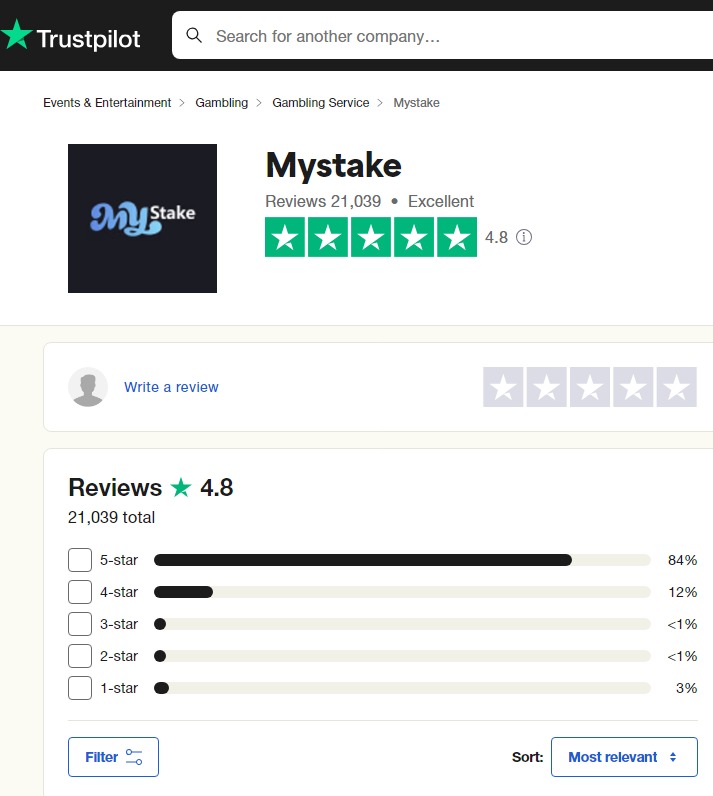Click the search magnifier icon
This screenshot has height=796, width=713.
point(194,36)
